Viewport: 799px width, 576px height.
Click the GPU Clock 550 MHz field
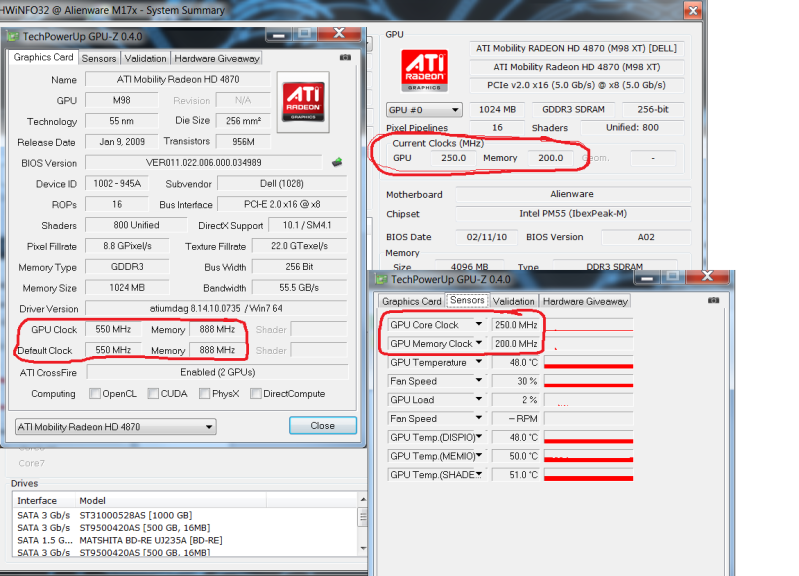point(113,329)
